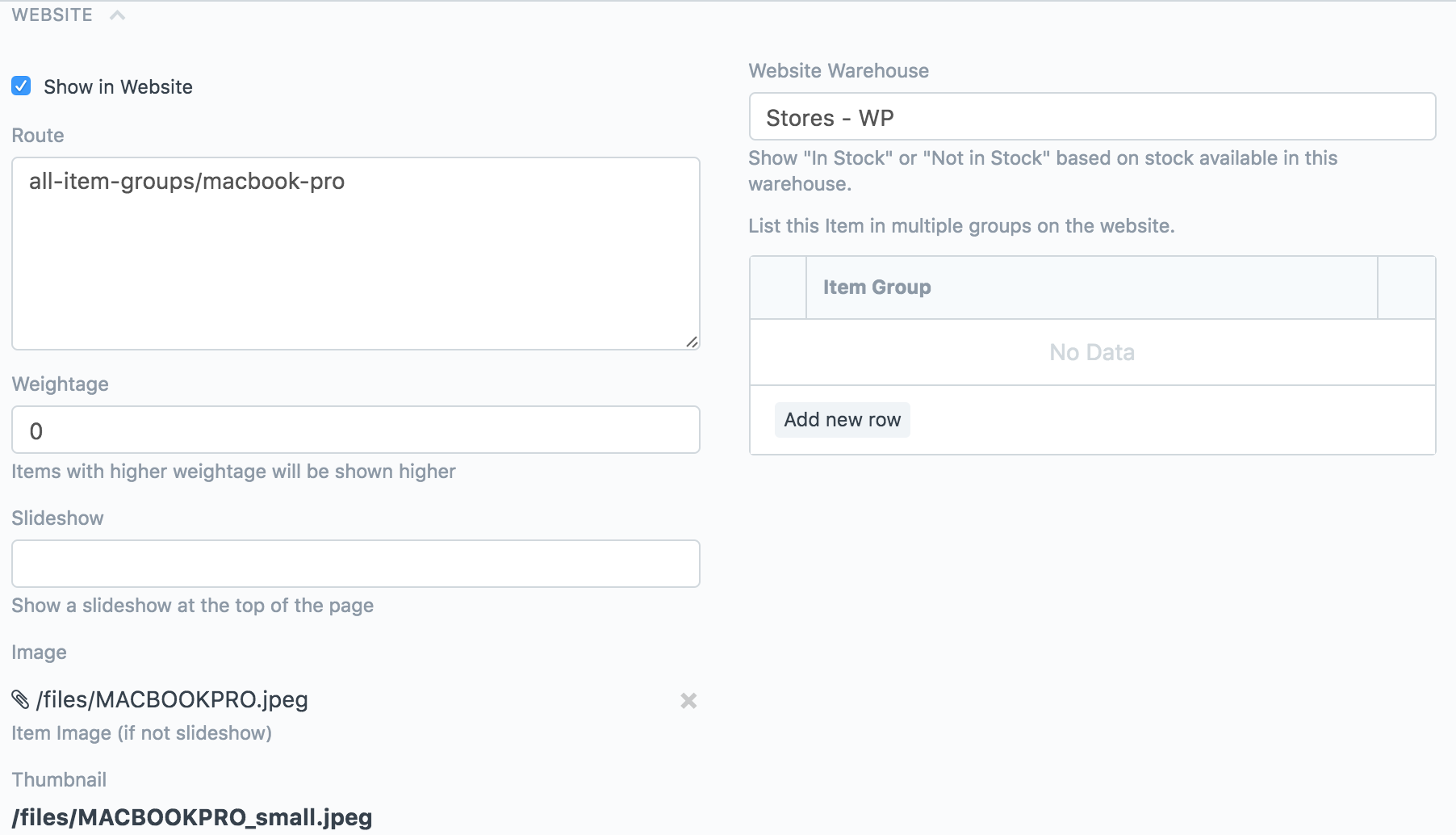This screenshot has width=1456, height=835.
Task: Collapse the WEBSITE section chevron
Action: 118,15
